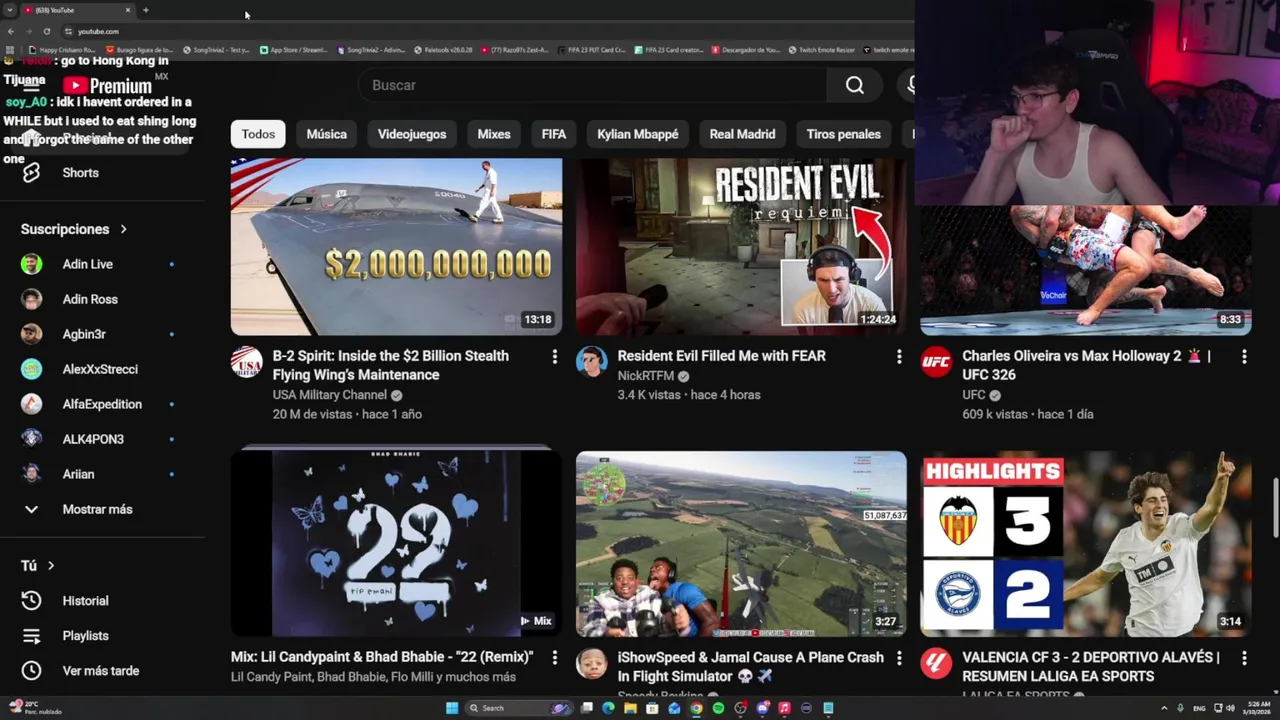This screenshot has height=720, width=1280.
Task: Select the Kylian Mbappé filter chip
Action: click(x=638, y=134)
